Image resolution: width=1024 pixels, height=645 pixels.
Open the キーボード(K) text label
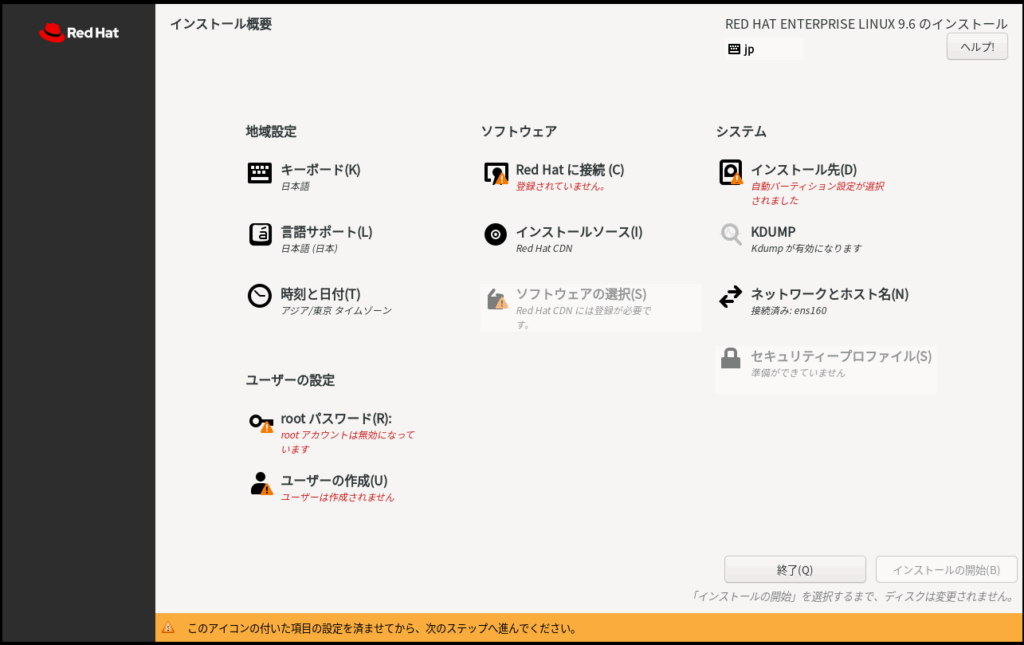point(320,170)
